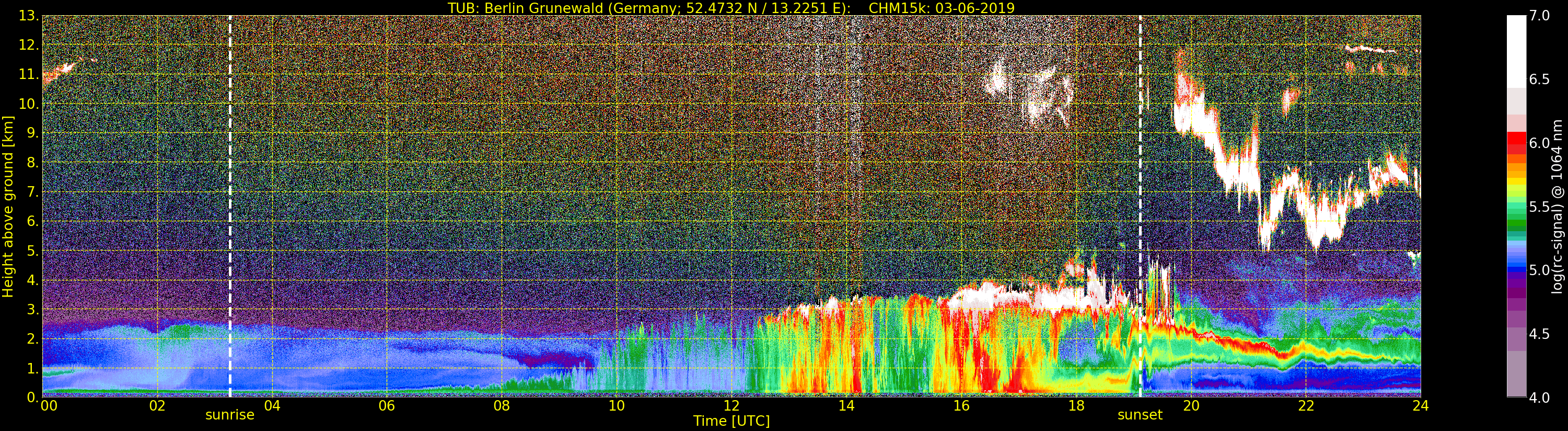
Task: Click the 4.0 tick label on the colorbar
Action: point(1539,398)
